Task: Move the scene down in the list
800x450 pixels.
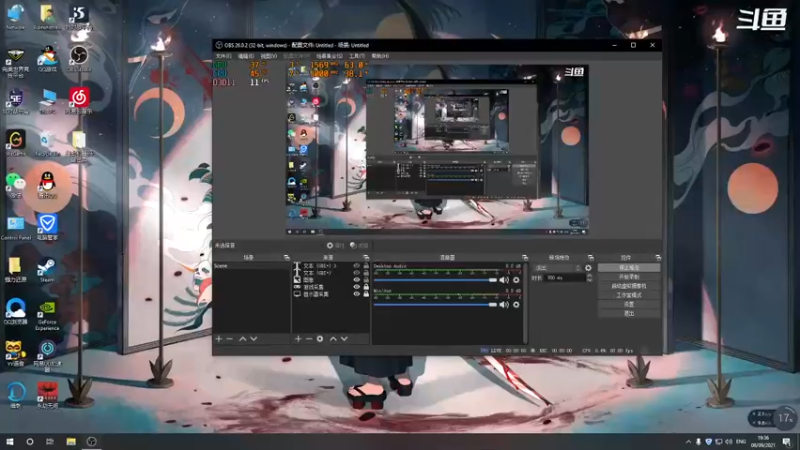Action: 254,339
